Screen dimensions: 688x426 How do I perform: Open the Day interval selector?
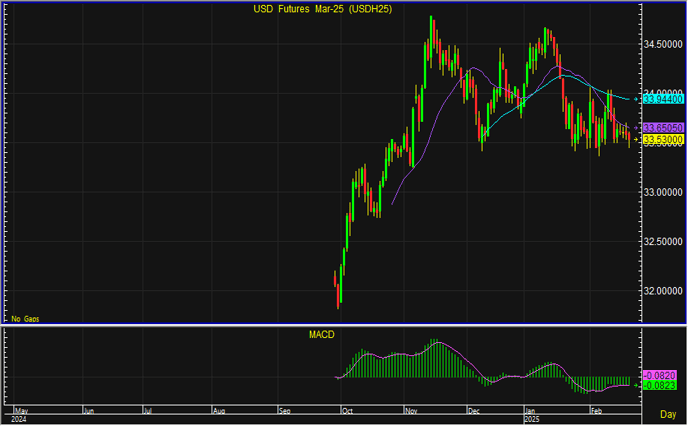tap(668, 413)
